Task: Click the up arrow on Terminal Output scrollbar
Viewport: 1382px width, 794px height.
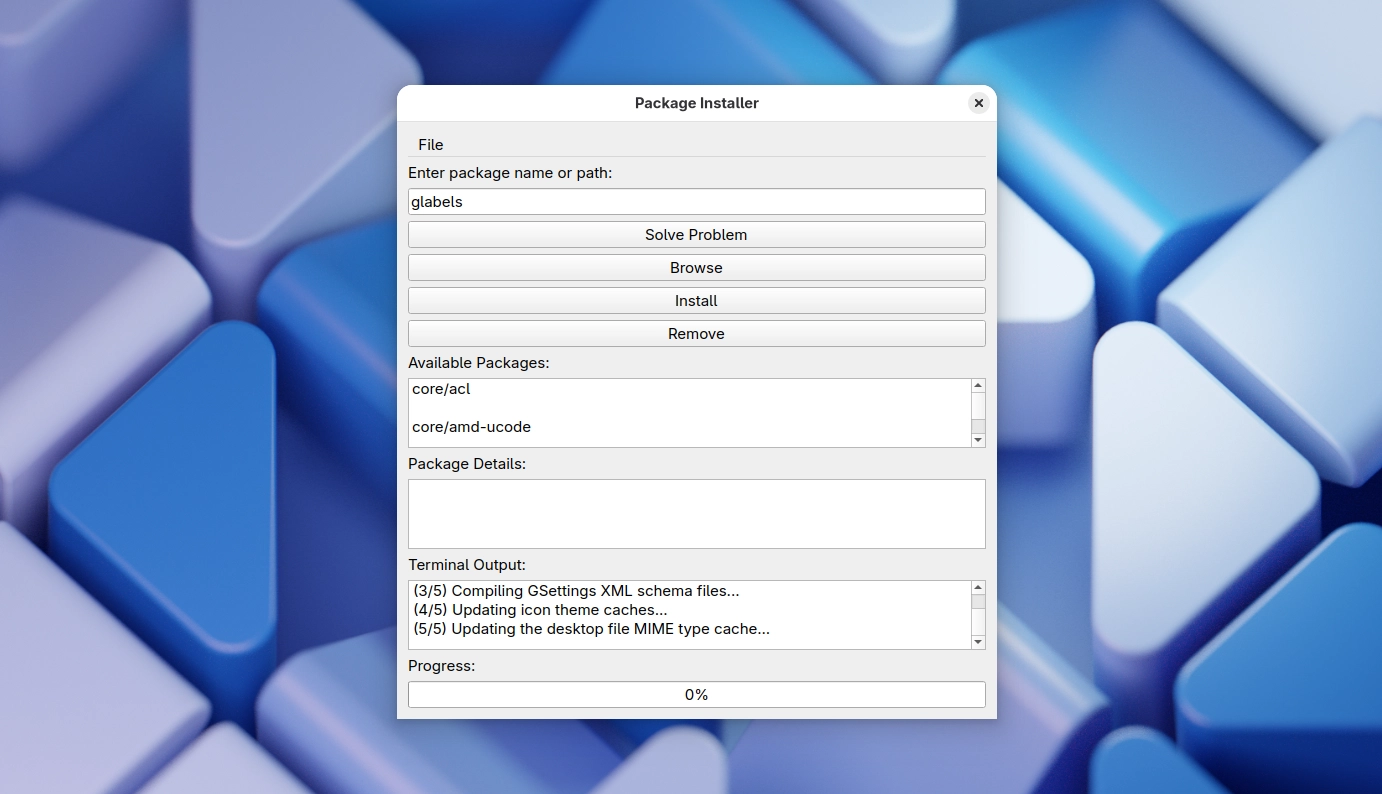Action: click(978, 586)
